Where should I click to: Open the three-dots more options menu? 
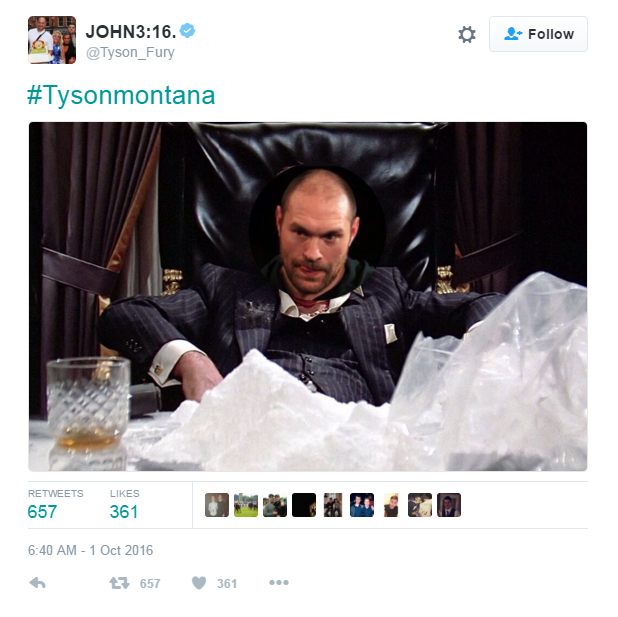[x=279, y=582]
